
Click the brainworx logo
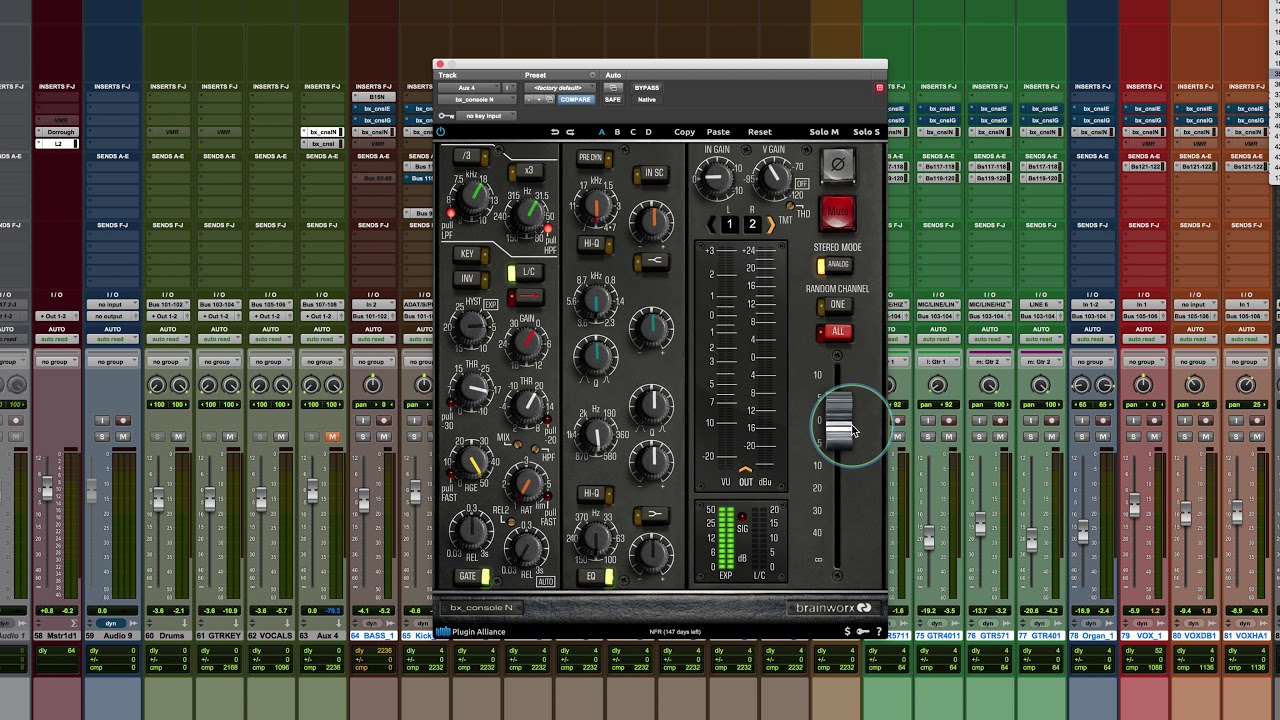point(833,608)
